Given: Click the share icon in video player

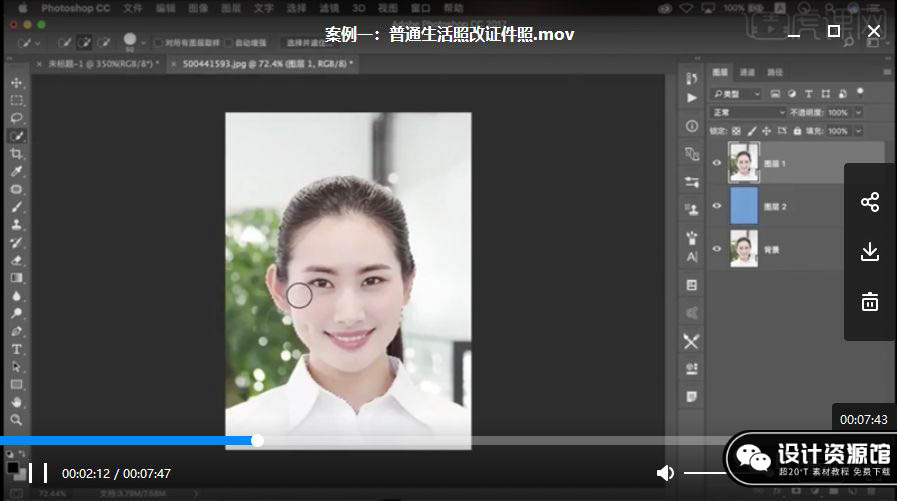Looking at the screenshot, I should pyautogui.click(x=870, y=202).
